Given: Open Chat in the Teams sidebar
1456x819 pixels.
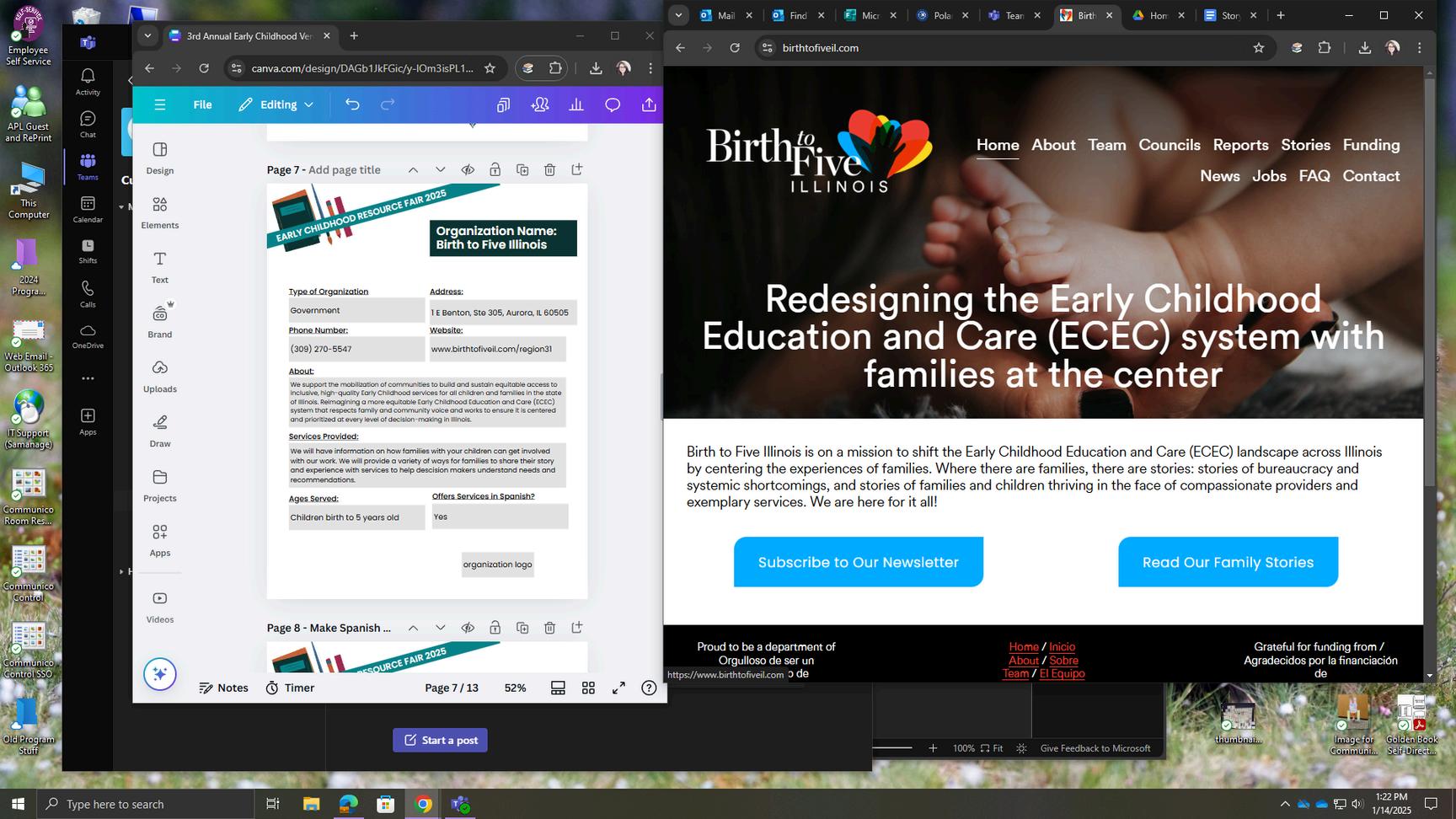Looking at the screenshot, I should pos(88,124).
